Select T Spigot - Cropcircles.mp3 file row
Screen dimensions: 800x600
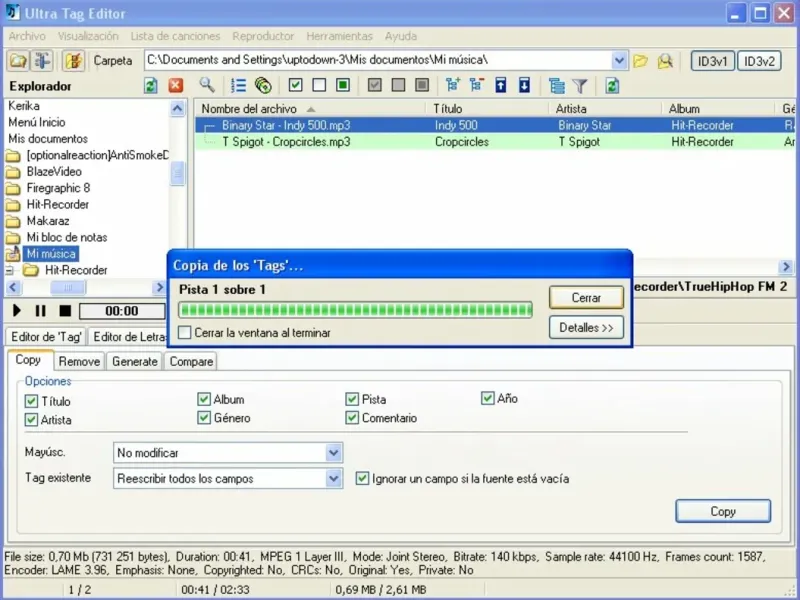495,142
